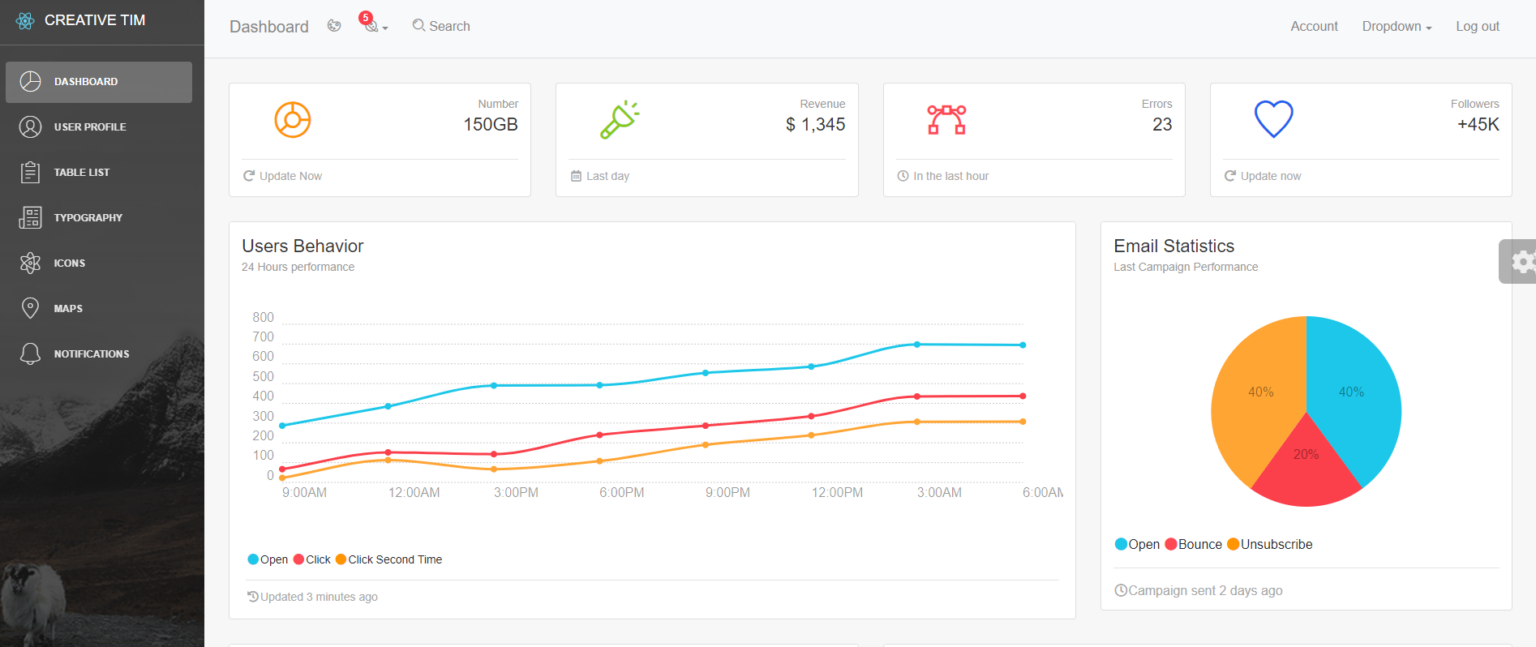1536x647 pixels.
Task: Click the Notifications bell in the sidebar
Action: click(x=30, y=353)
